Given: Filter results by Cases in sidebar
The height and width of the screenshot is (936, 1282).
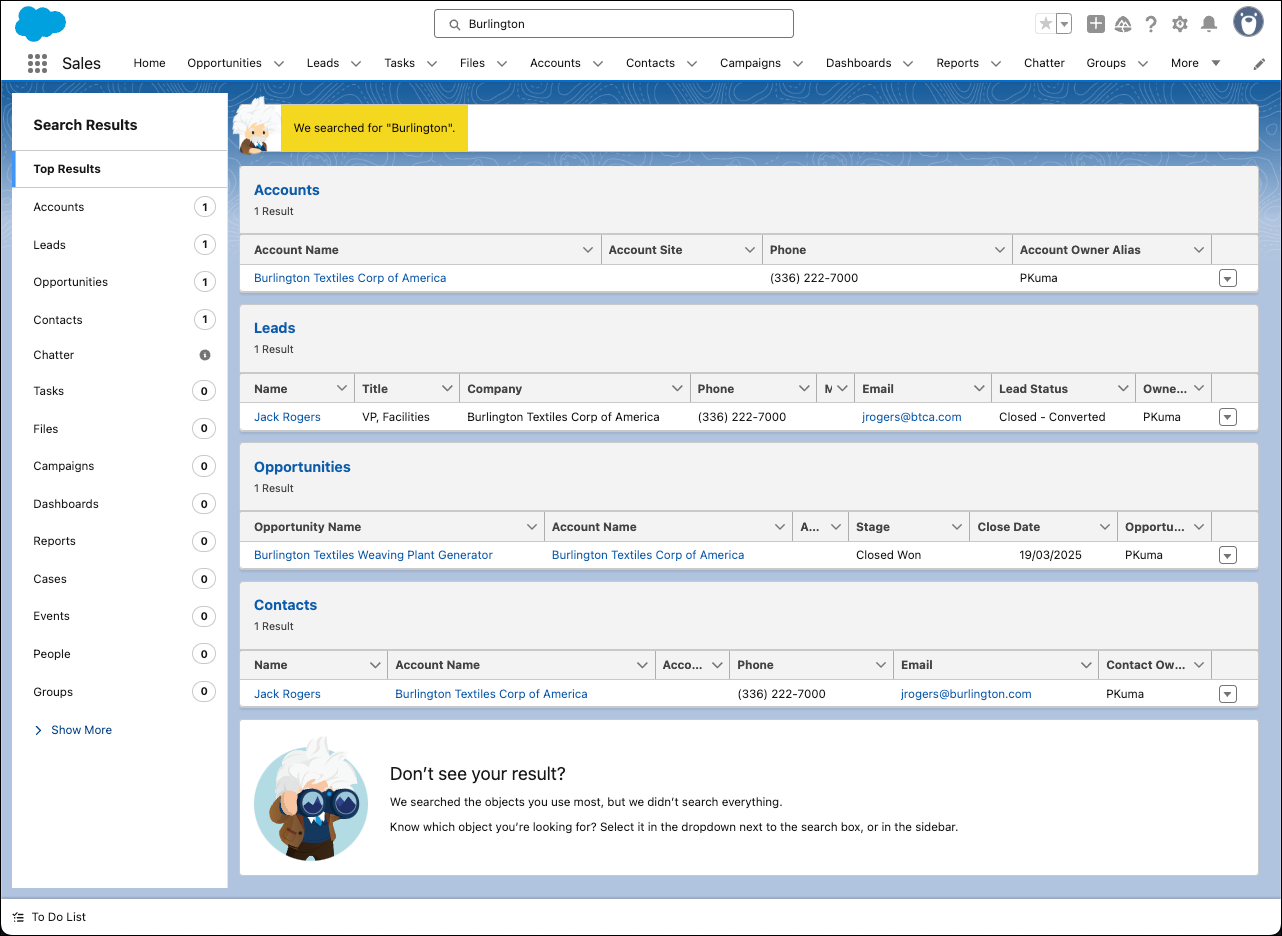Looking at the screenshot, I should [121, 579].
